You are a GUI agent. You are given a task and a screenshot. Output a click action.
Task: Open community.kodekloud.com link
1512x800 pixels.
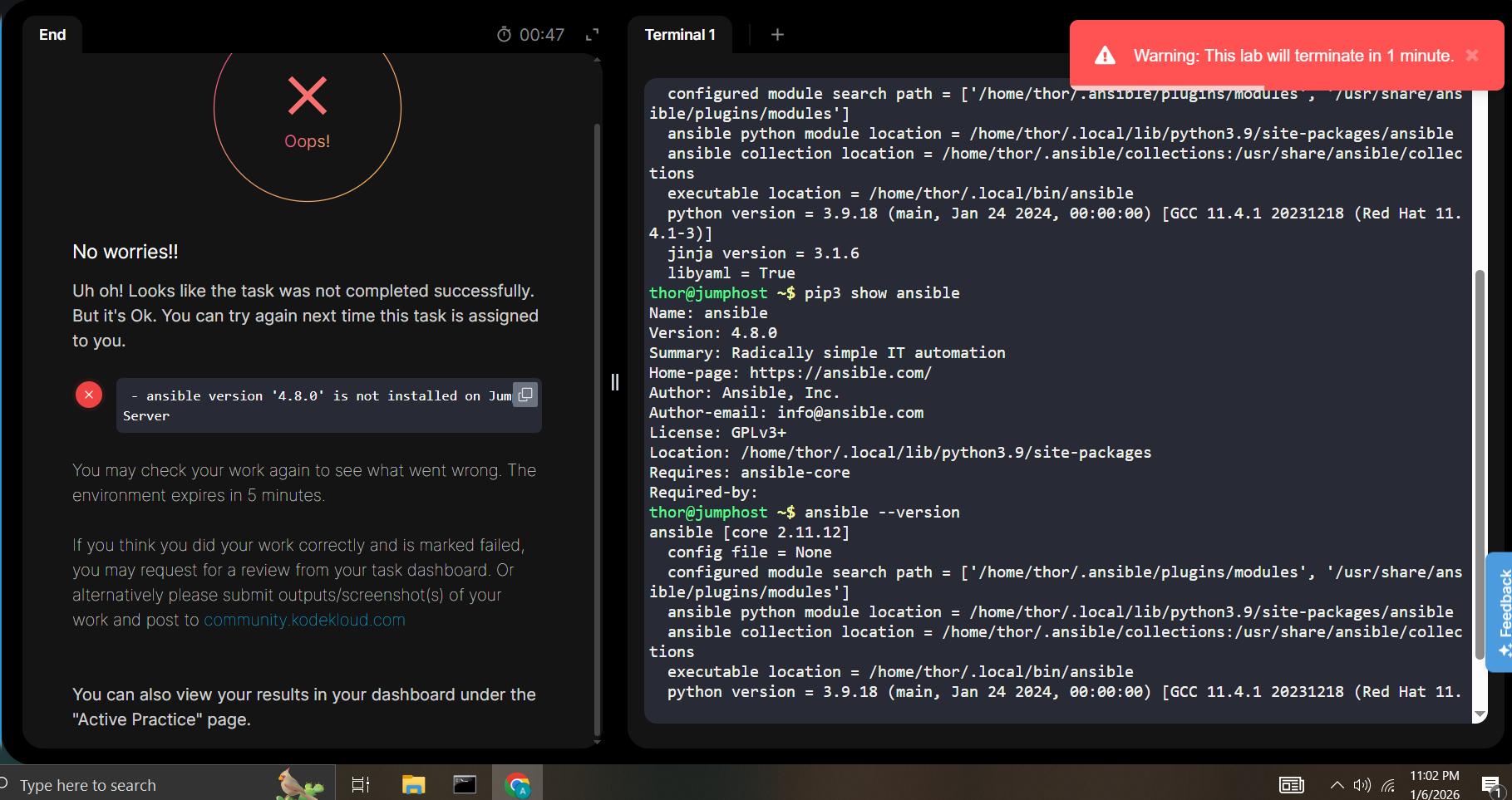(304, 620)
